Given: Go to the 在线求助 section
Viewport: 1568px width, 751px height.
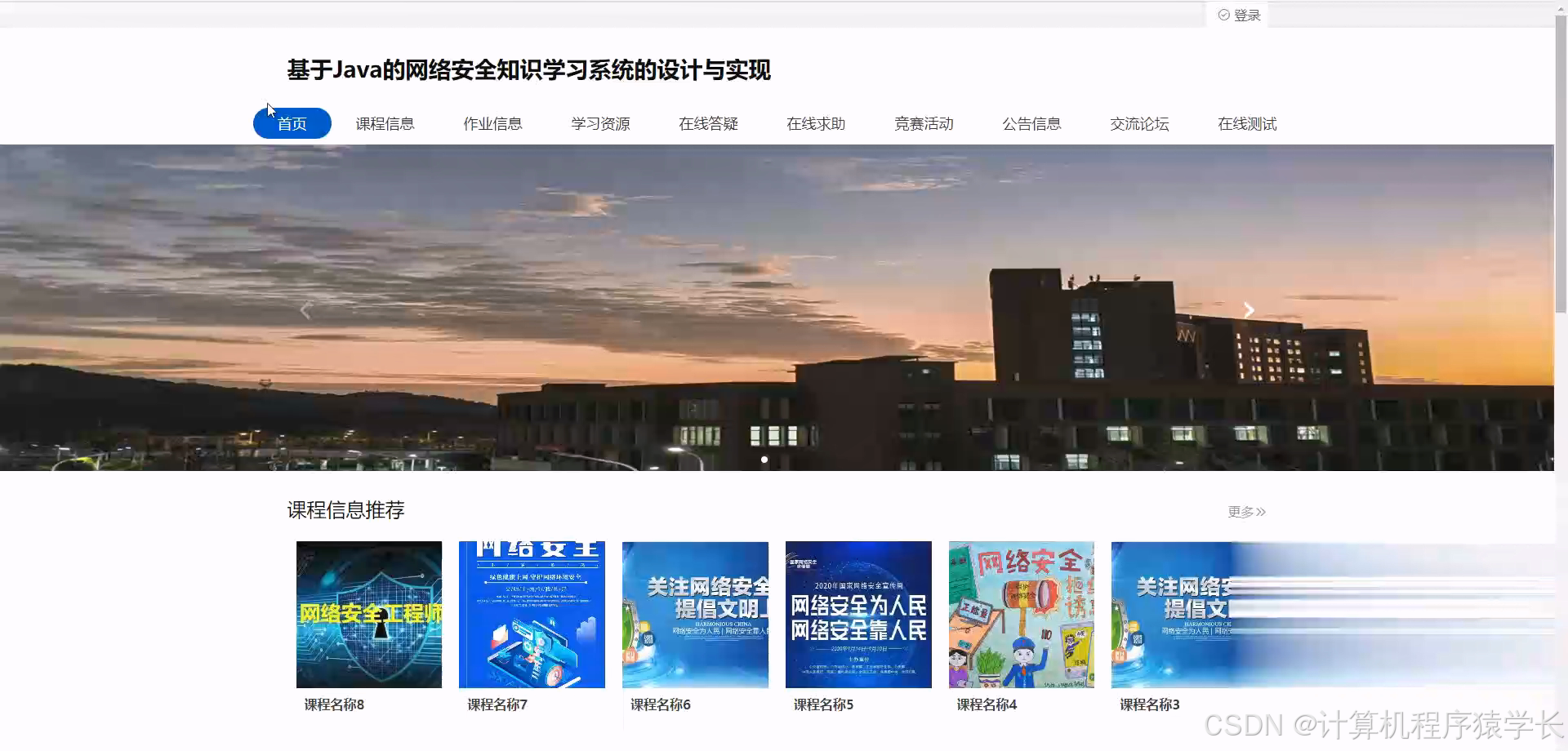Looking at the screenshot, I should click(x=816, y=123).
